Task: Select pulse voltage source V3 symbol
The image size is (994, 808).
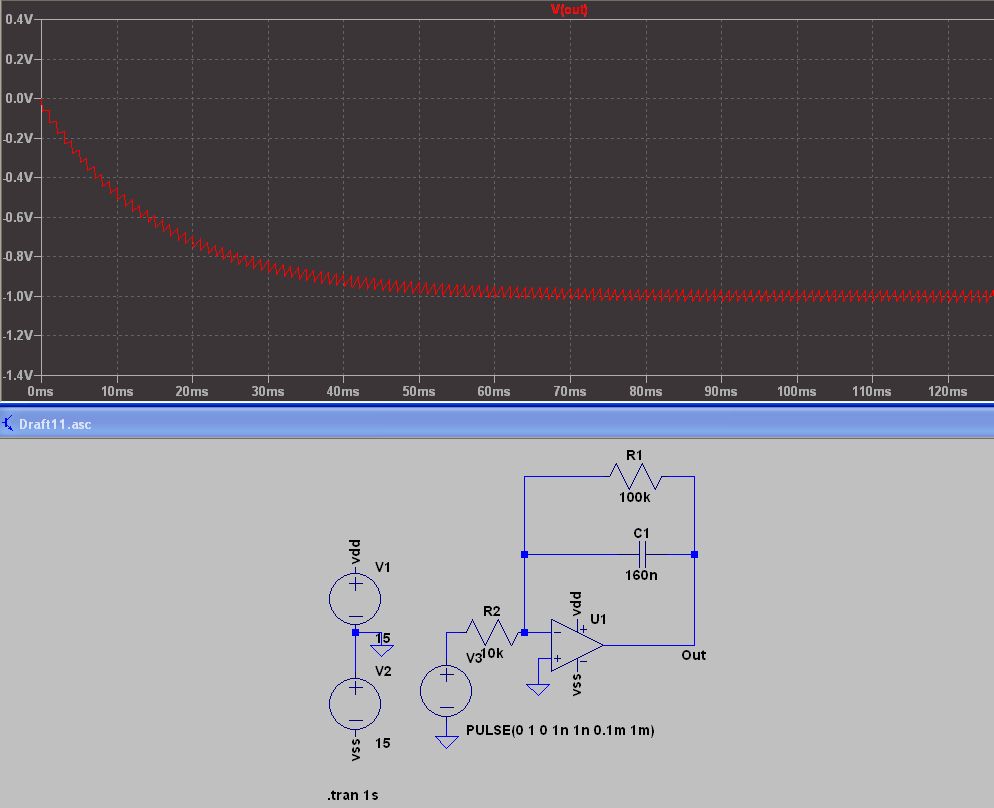Action: coord(446,691)
